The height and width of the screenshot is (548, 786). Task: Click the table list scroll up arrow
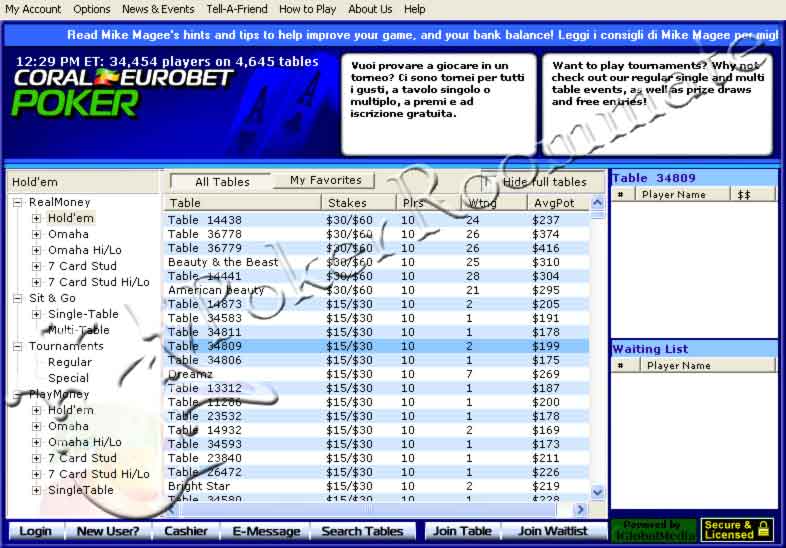point(598,203)
